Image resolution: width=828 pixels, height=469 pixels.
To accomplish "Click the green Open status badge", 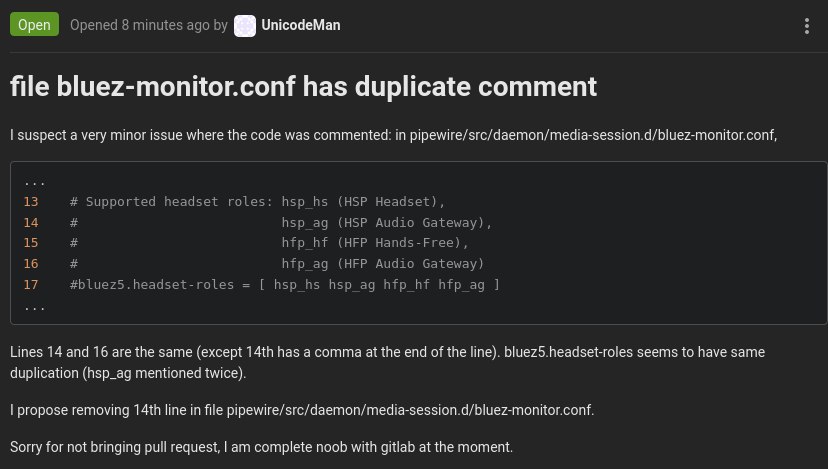I will [x=34, y=25].
